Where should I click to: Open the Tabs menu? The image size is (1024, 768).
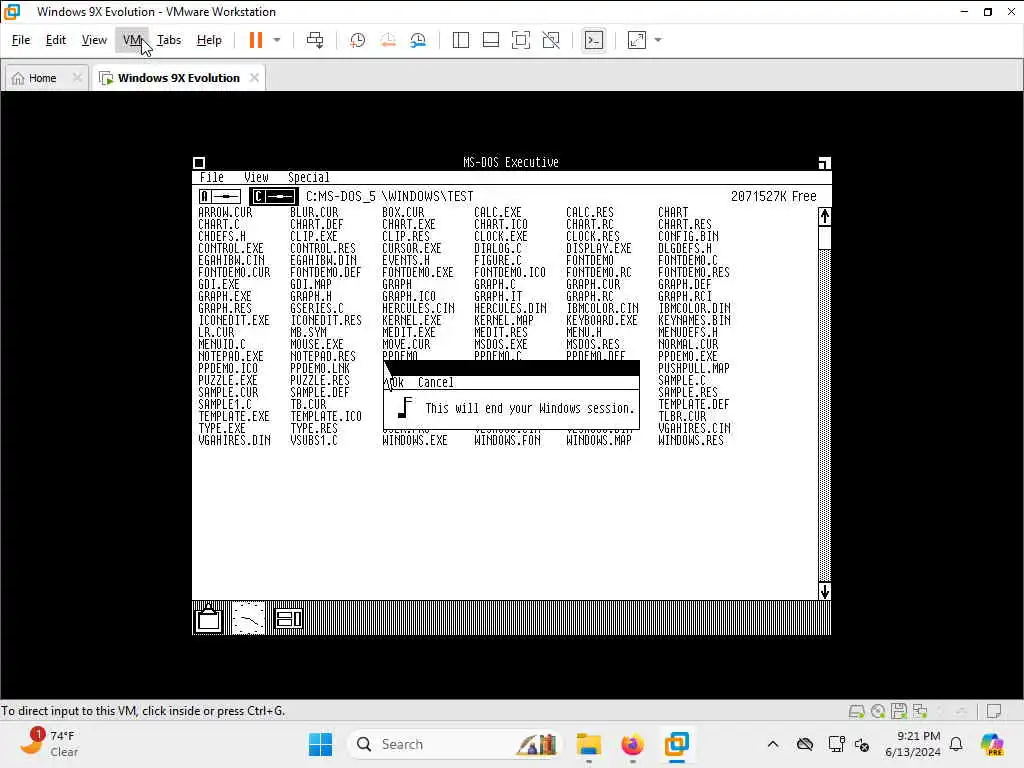tap(168, 40)
